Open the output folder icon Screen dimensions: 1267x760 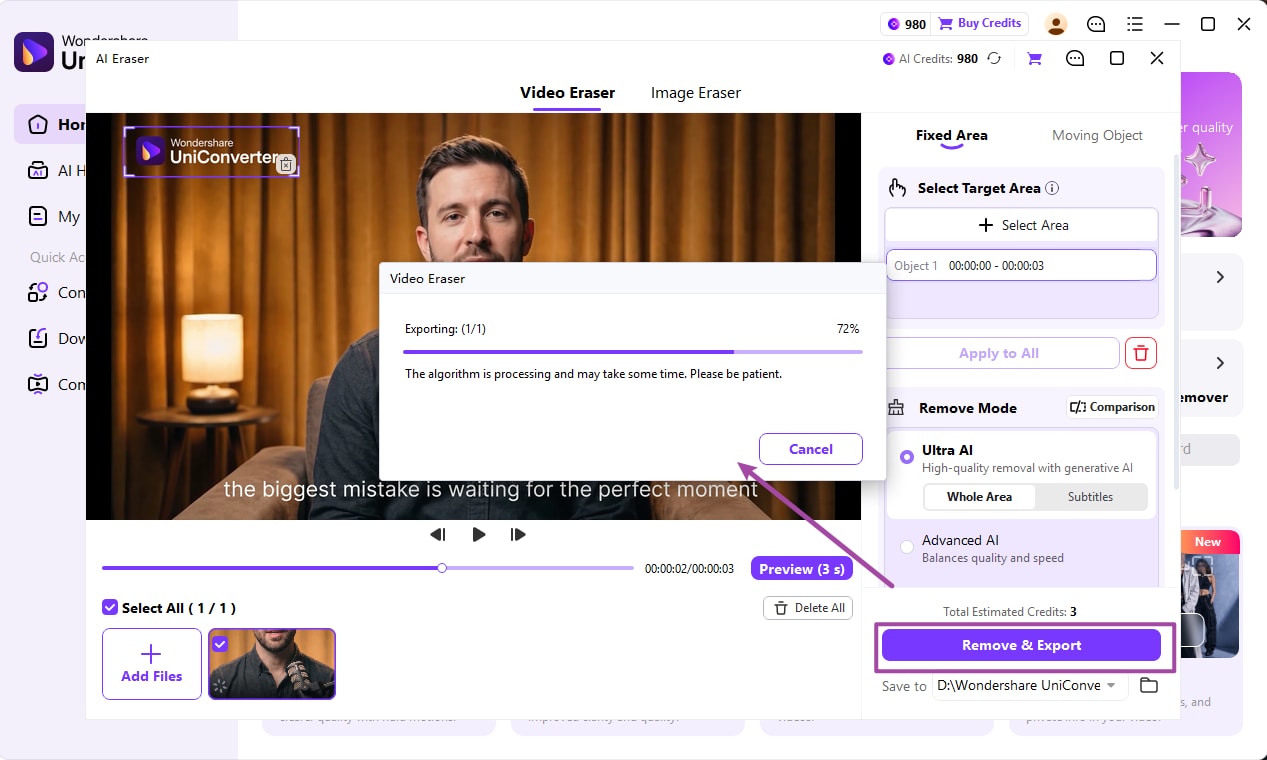tap(1149, 686)
